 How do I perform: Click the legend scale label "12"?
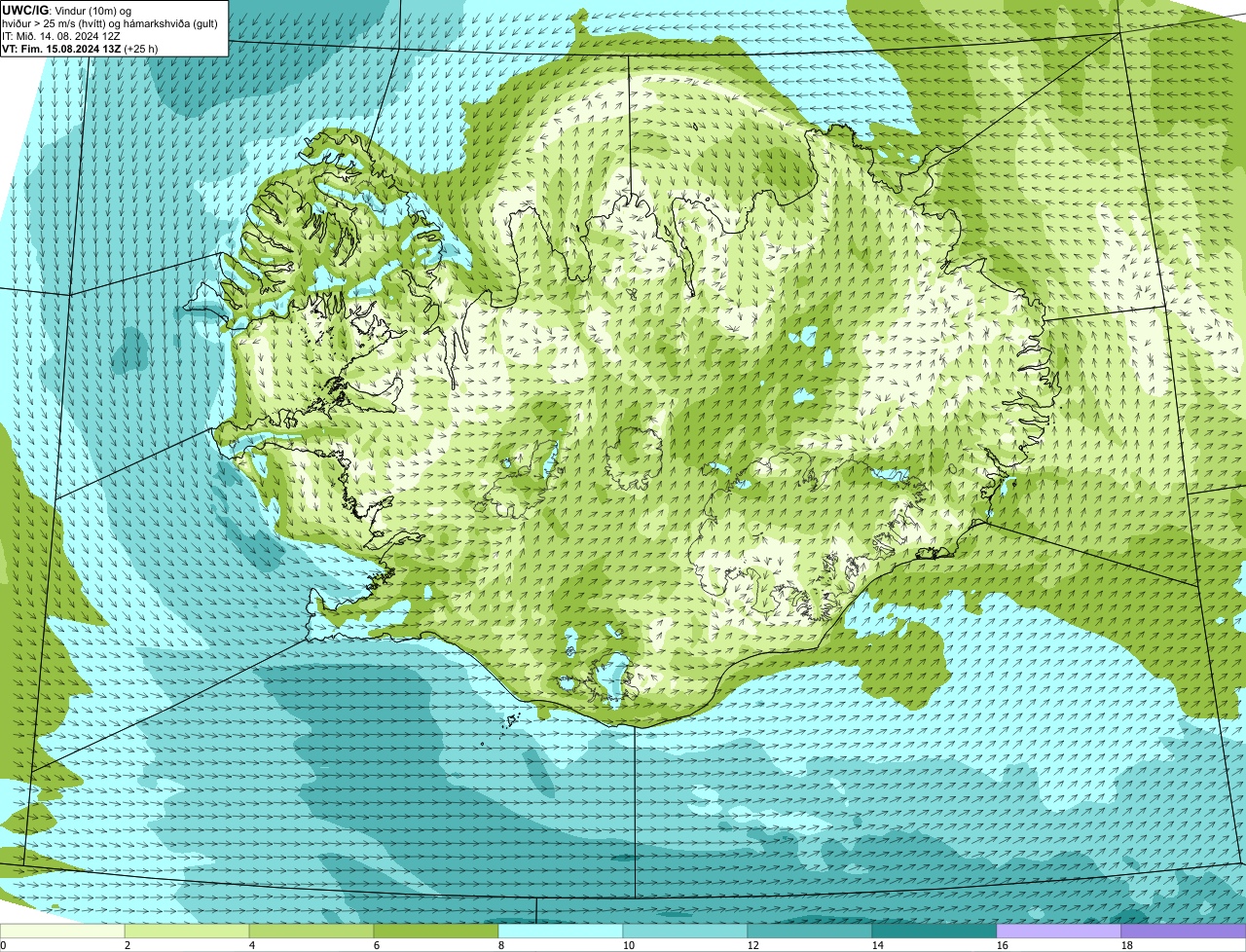tap(753, 945)
